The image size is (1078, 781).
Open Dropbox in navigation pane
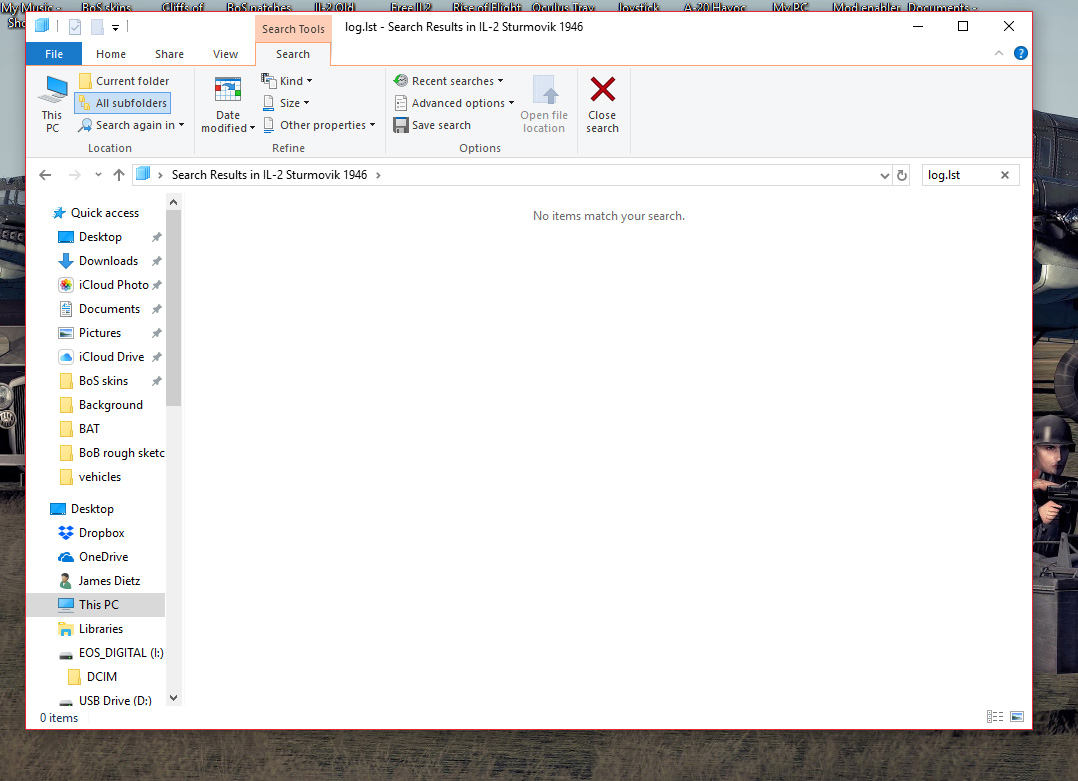(x=102, y=534)
